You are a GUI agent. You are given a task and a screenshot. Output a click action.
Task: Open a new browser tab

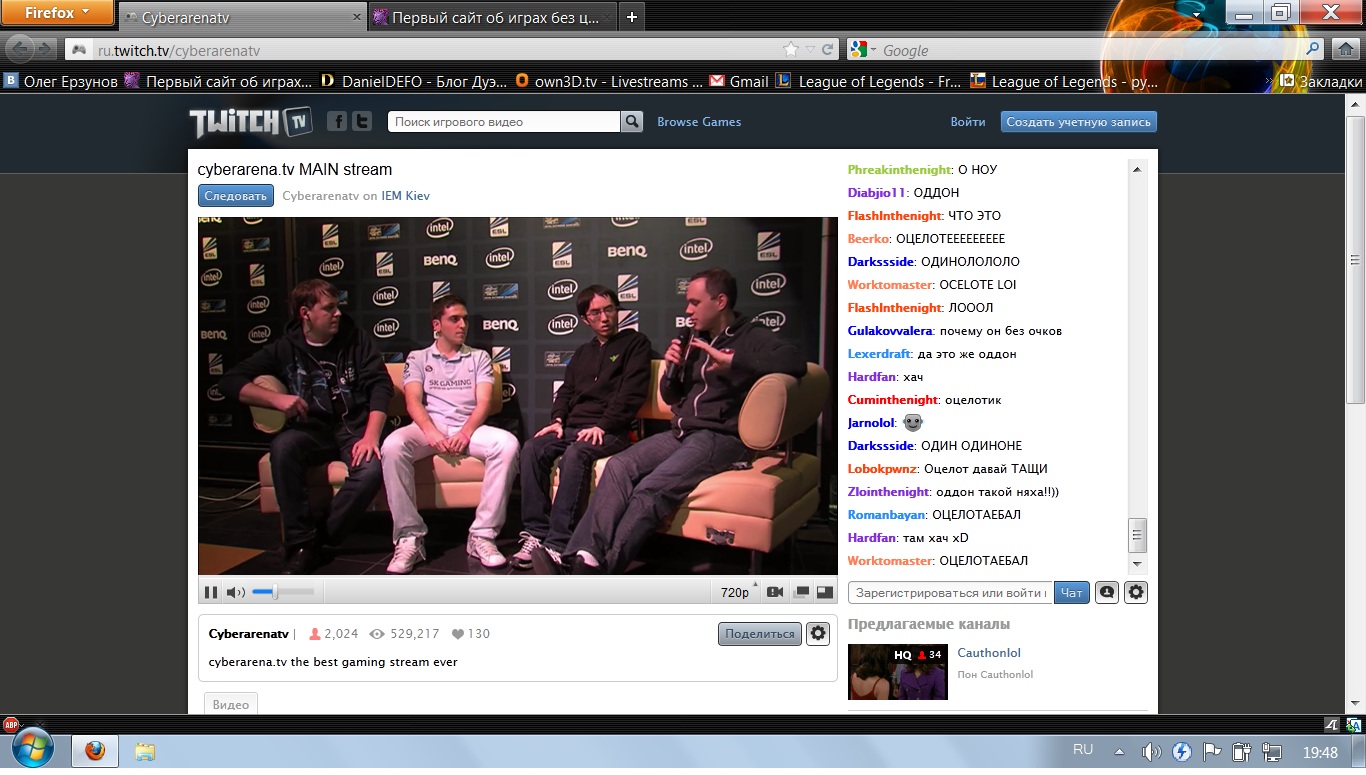click(x=631, y=18)
